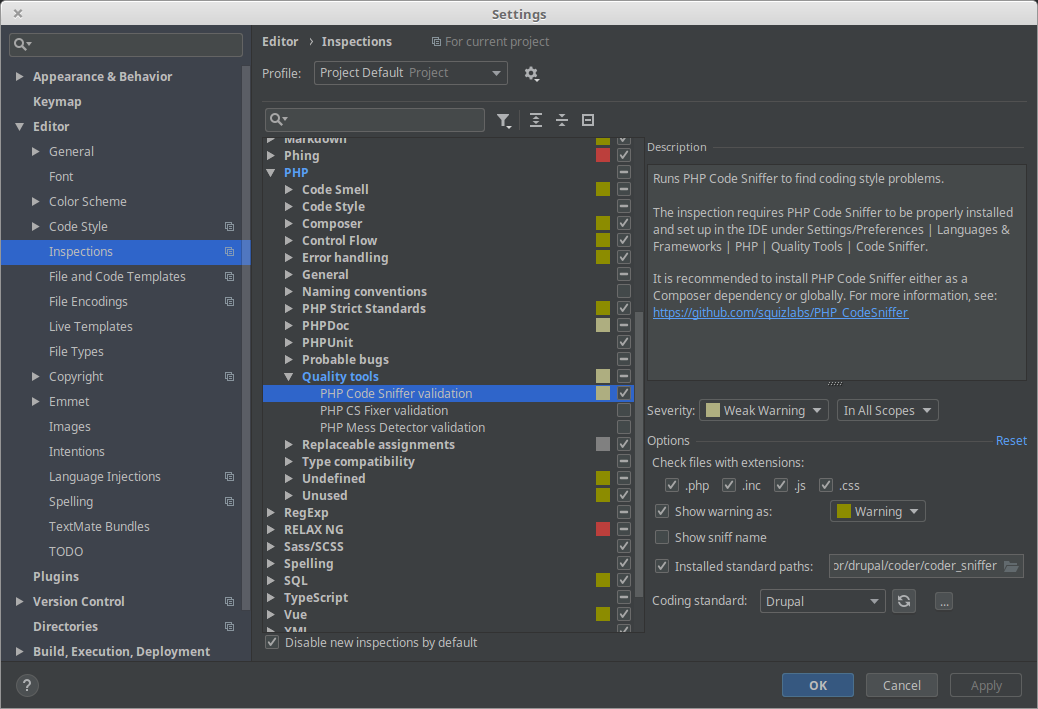
Task: Toggle the .php extension checkbox
Action: tap(671, 485)
